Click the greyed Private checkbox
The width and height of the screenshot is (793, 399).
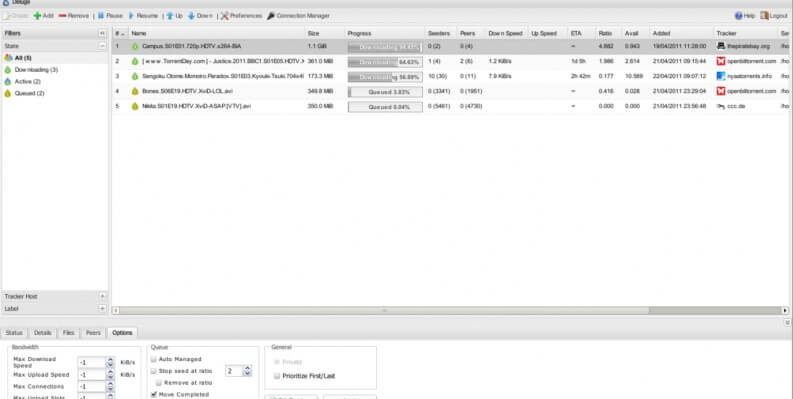point(277,362)
